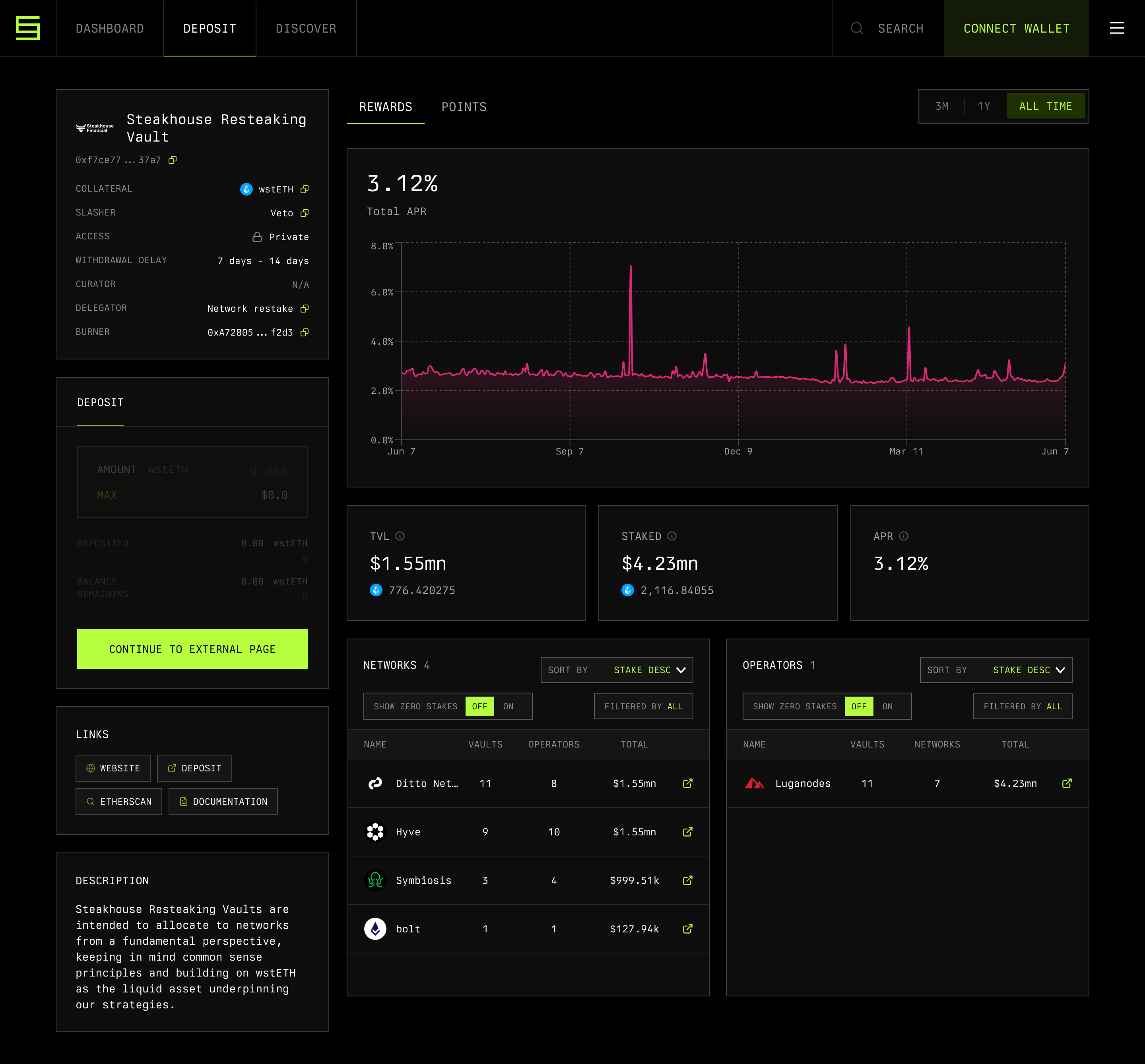Viewport: 1145px width, 1064px height.
Task: Open the Veto slasher link icon
Action: click(305, 213)
